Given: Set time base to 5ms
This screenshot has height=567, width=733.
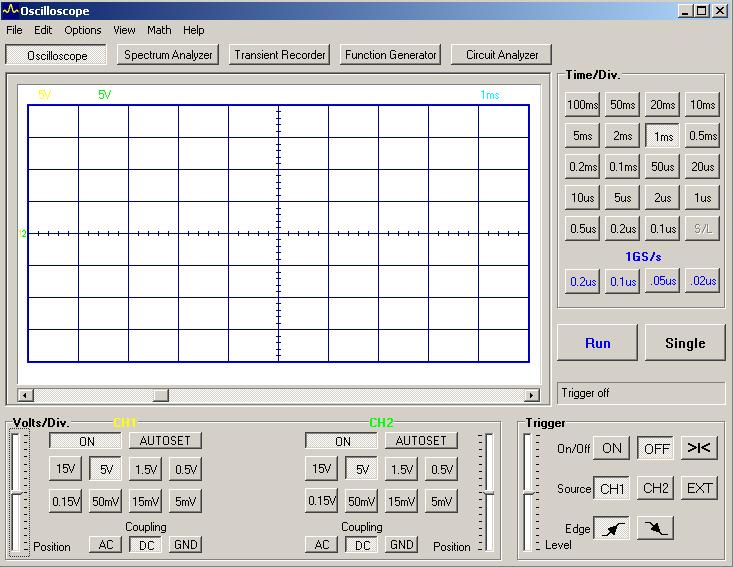Looking at the screenshot, I should [582, 136].
